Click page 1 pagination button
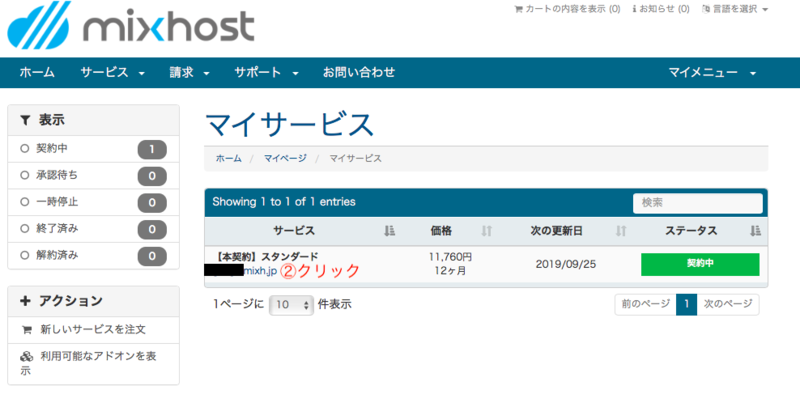The image size is (800, 407). (687, 304)
